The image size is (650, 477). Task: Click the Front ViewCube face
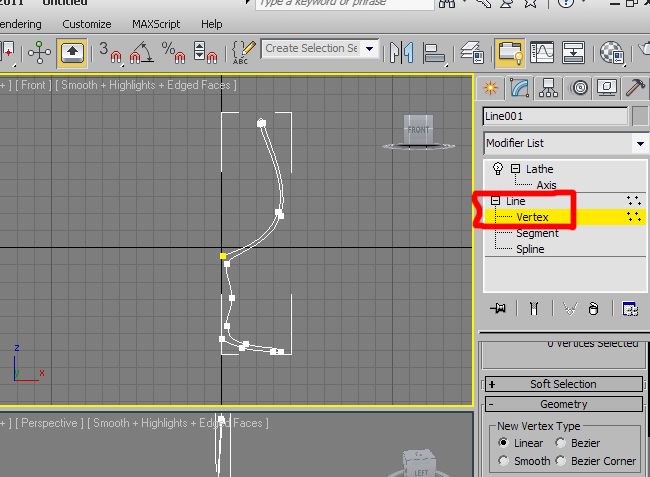click(x=418, y=130)
